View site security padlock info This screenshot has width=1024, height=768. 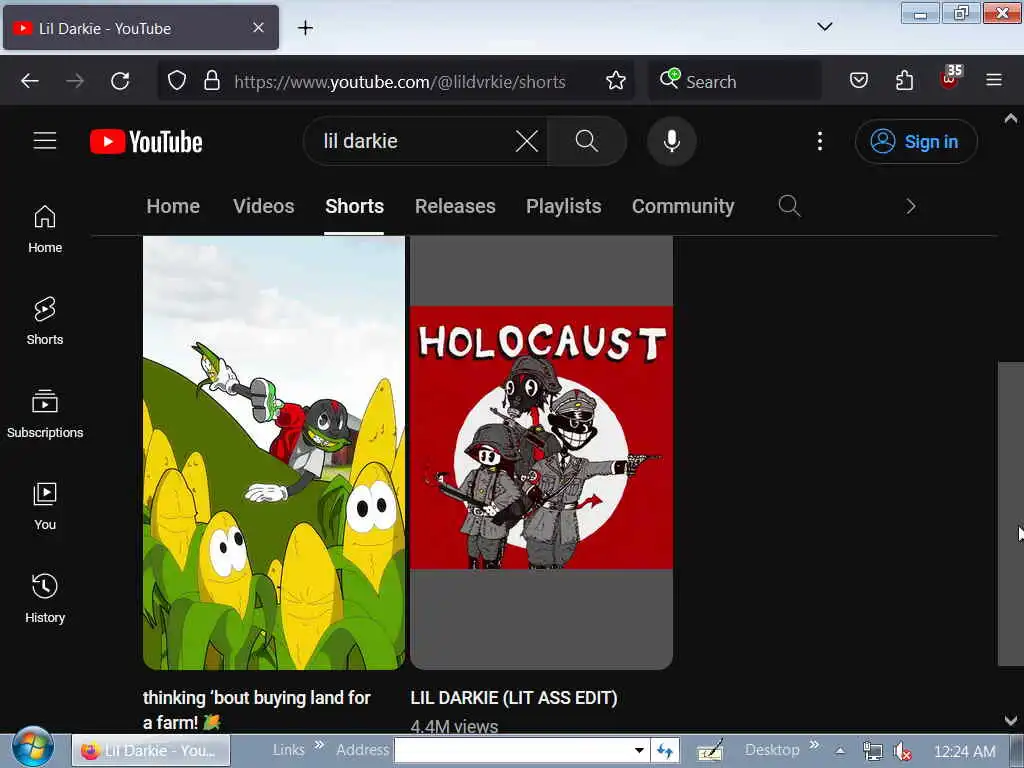coord(212,81)
